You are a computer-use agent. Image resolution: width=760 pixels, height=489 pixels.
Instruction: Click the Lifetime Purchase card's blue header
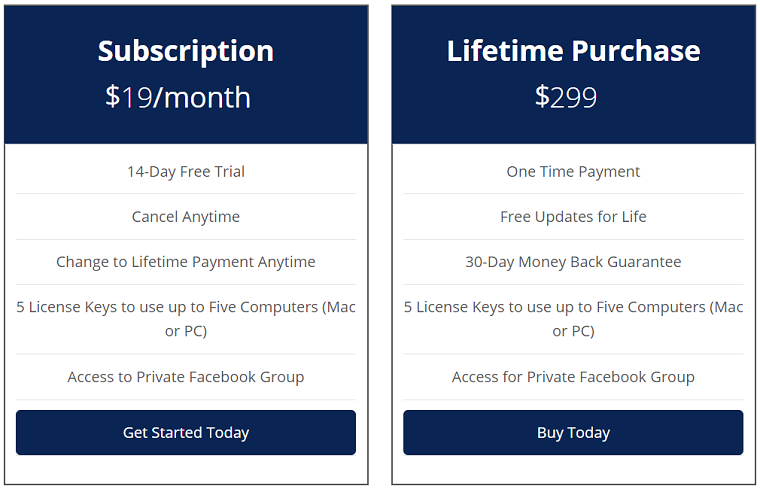tap(573, 75)
